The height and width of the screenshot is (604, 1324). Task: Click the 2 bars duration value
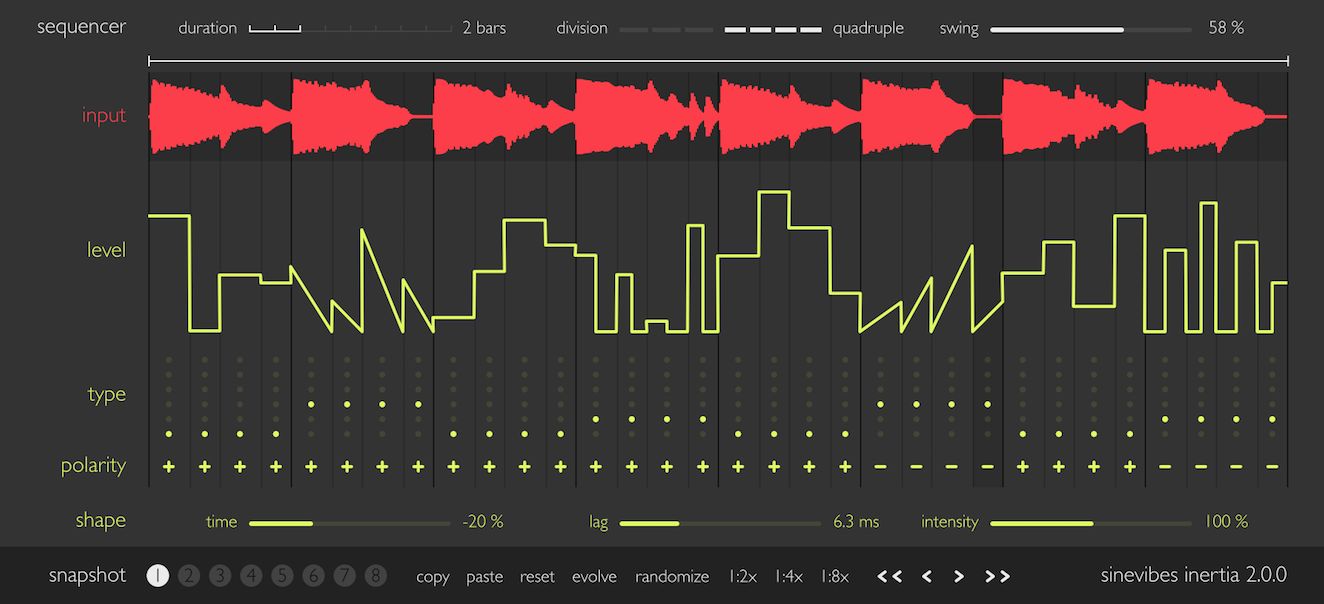tap(484, 28)
